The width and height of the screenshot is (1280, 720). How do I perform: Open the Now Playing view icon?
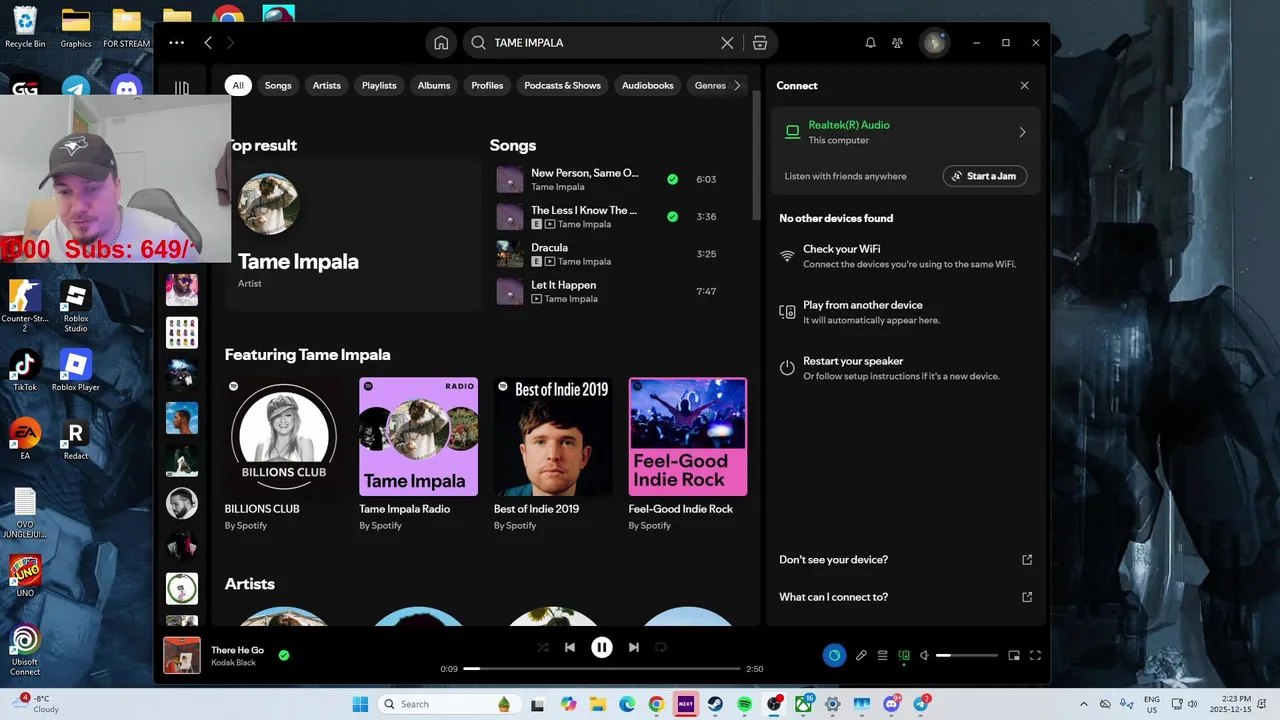[834, 655]
